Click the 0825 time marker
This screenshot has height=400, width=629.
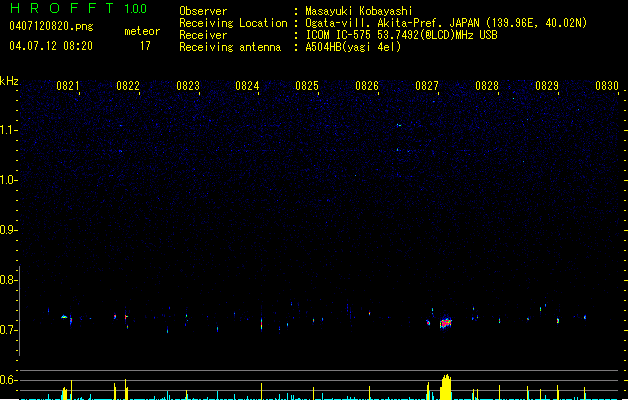point(307,86)
